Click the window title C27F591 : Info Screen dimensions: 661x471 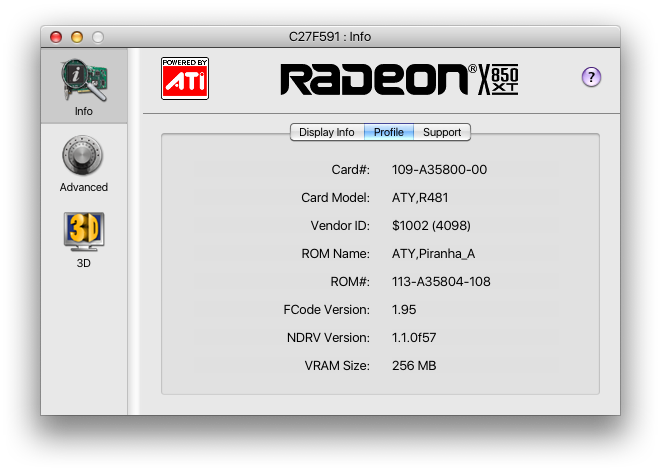330,37
